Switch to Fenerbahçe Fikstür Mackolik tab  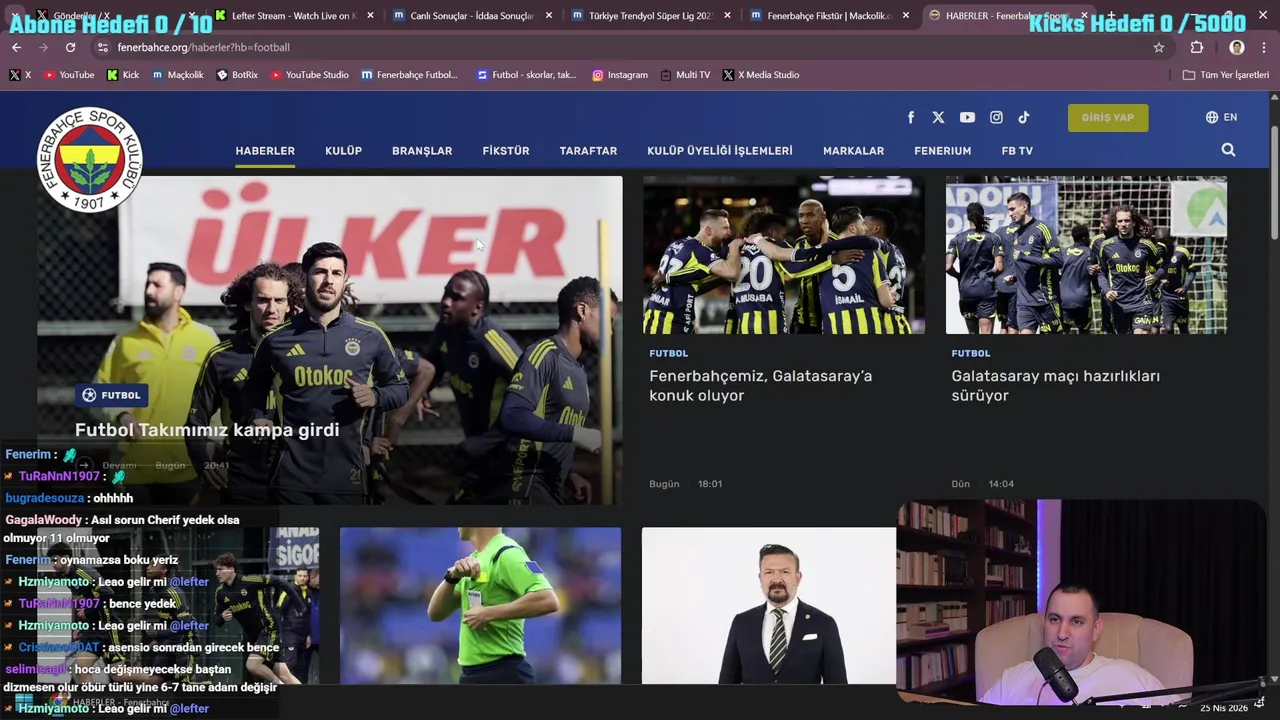(826, 16)
